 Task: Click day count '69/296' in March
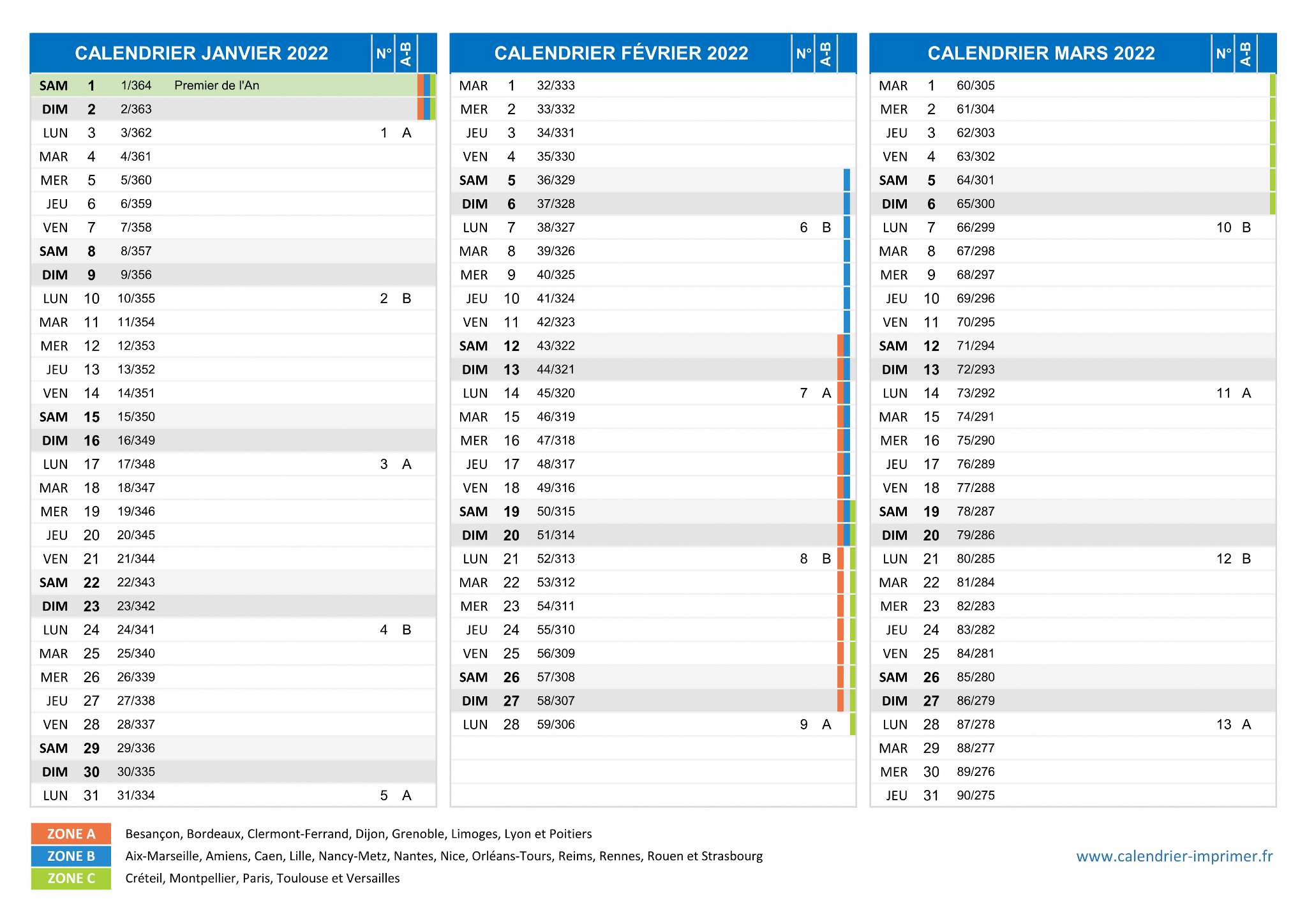click(x=976, y=298)
